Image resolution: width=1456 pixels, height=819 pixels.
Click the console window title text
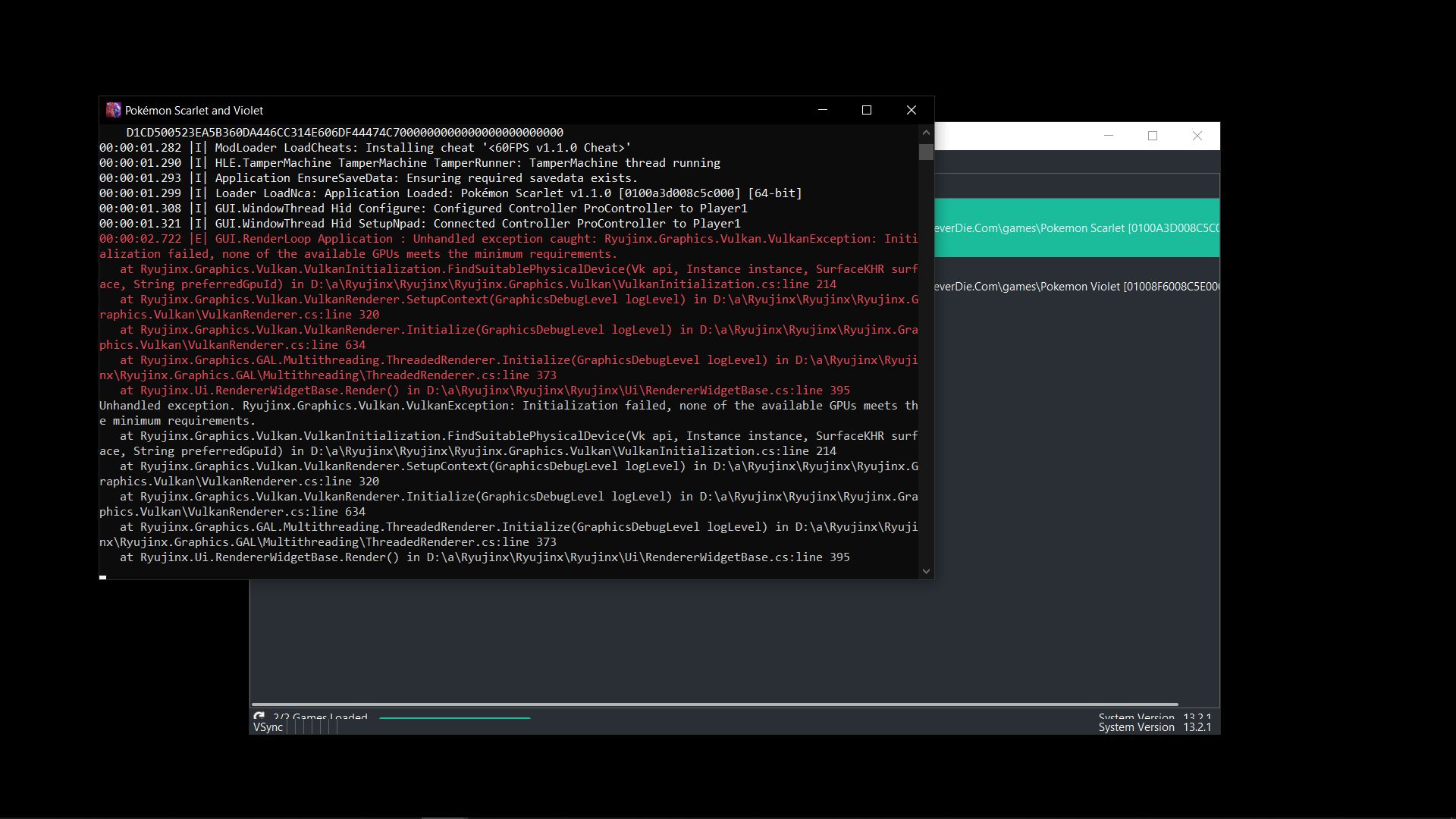click(x=194, y=111)
